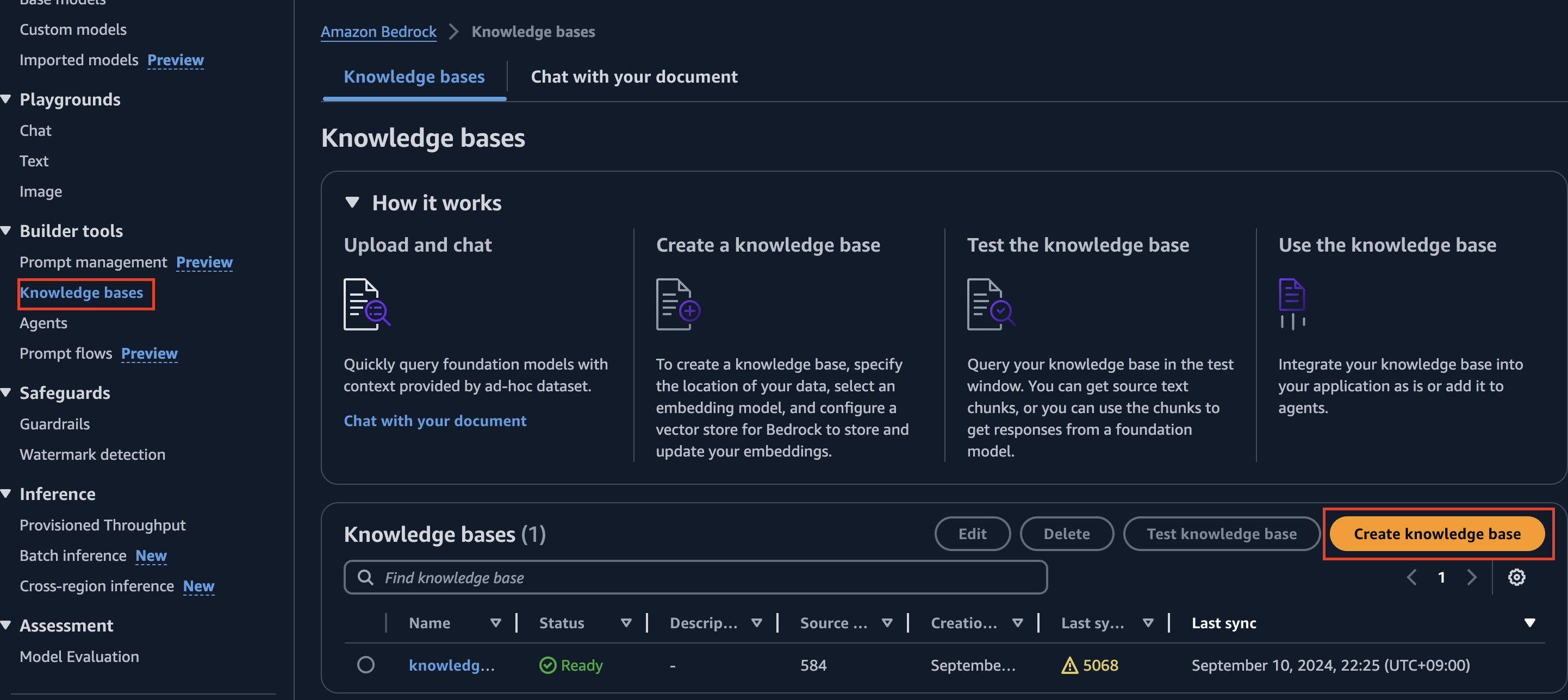
Task: Sort by the truncated Last sy... column arrow
Action: click(x=1148, y=623)
